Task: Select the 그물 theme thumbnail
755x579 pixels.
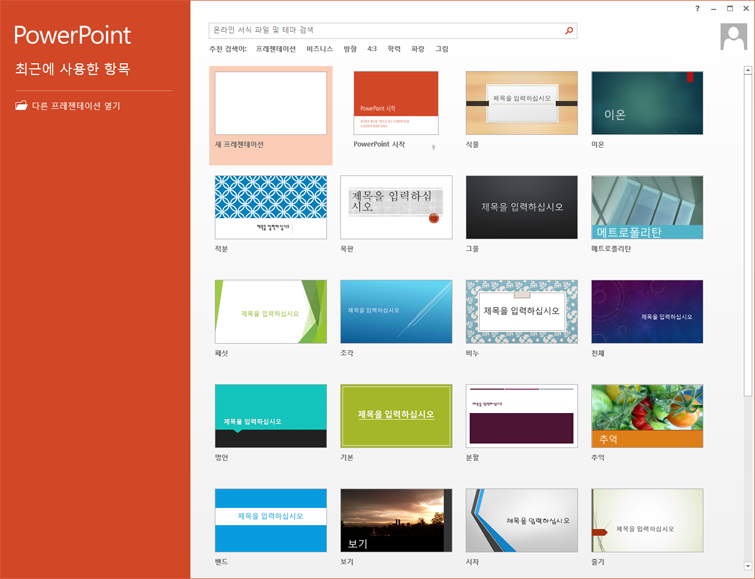Action: (521, 207)
